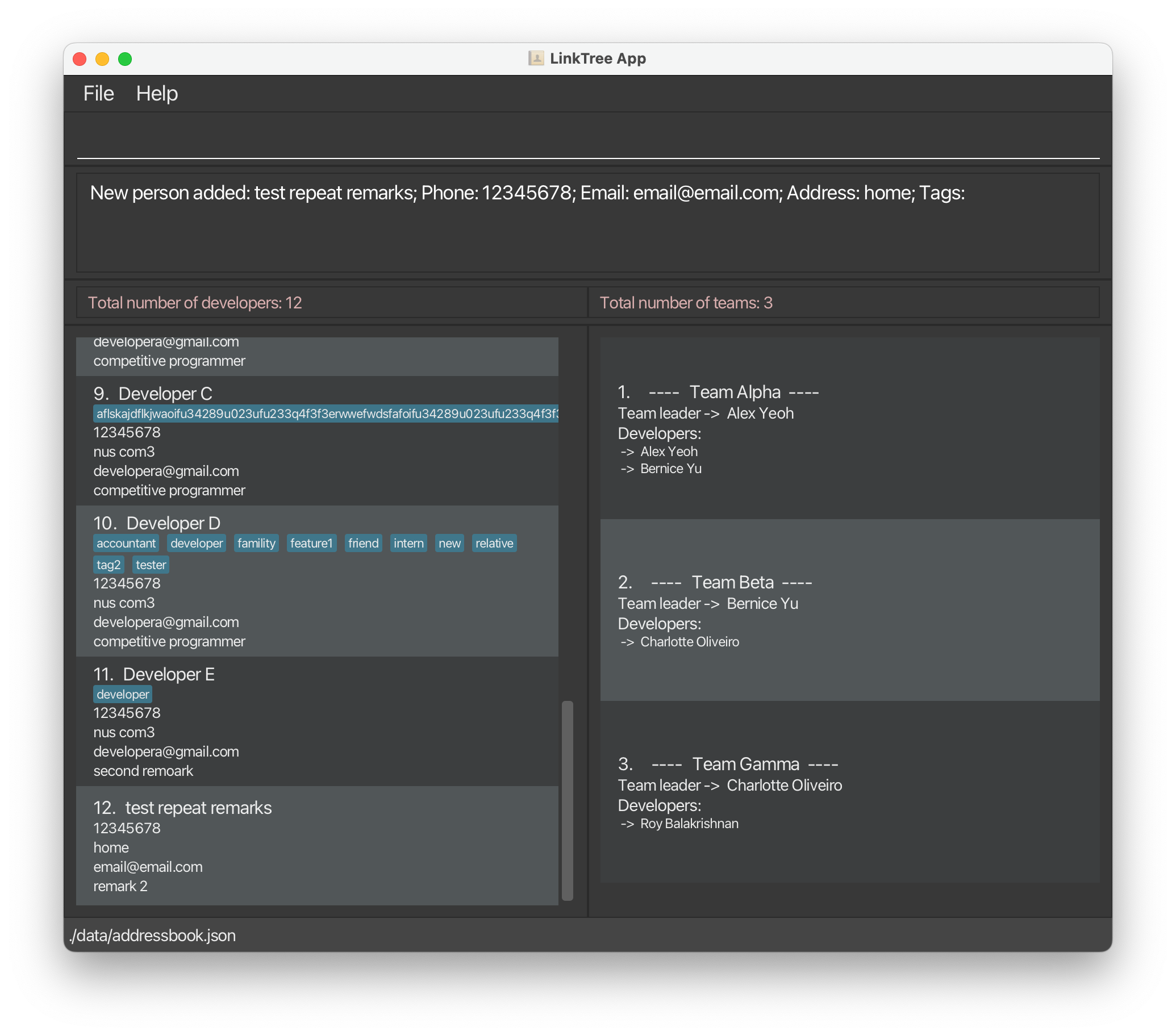Click the feature1 tag
1176x1036 pixels.
coord(311,543)
